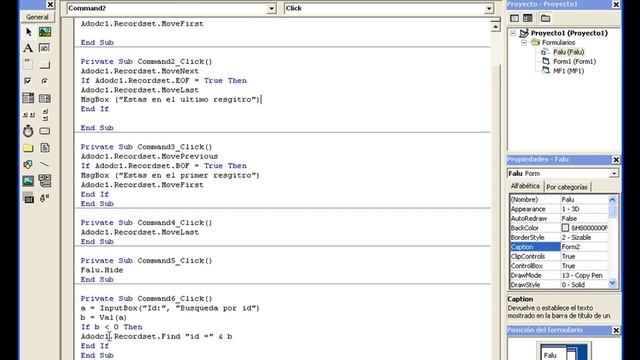640x360 pixels.
Task: Select the Adodc data control tool
Action: [45, 198]
